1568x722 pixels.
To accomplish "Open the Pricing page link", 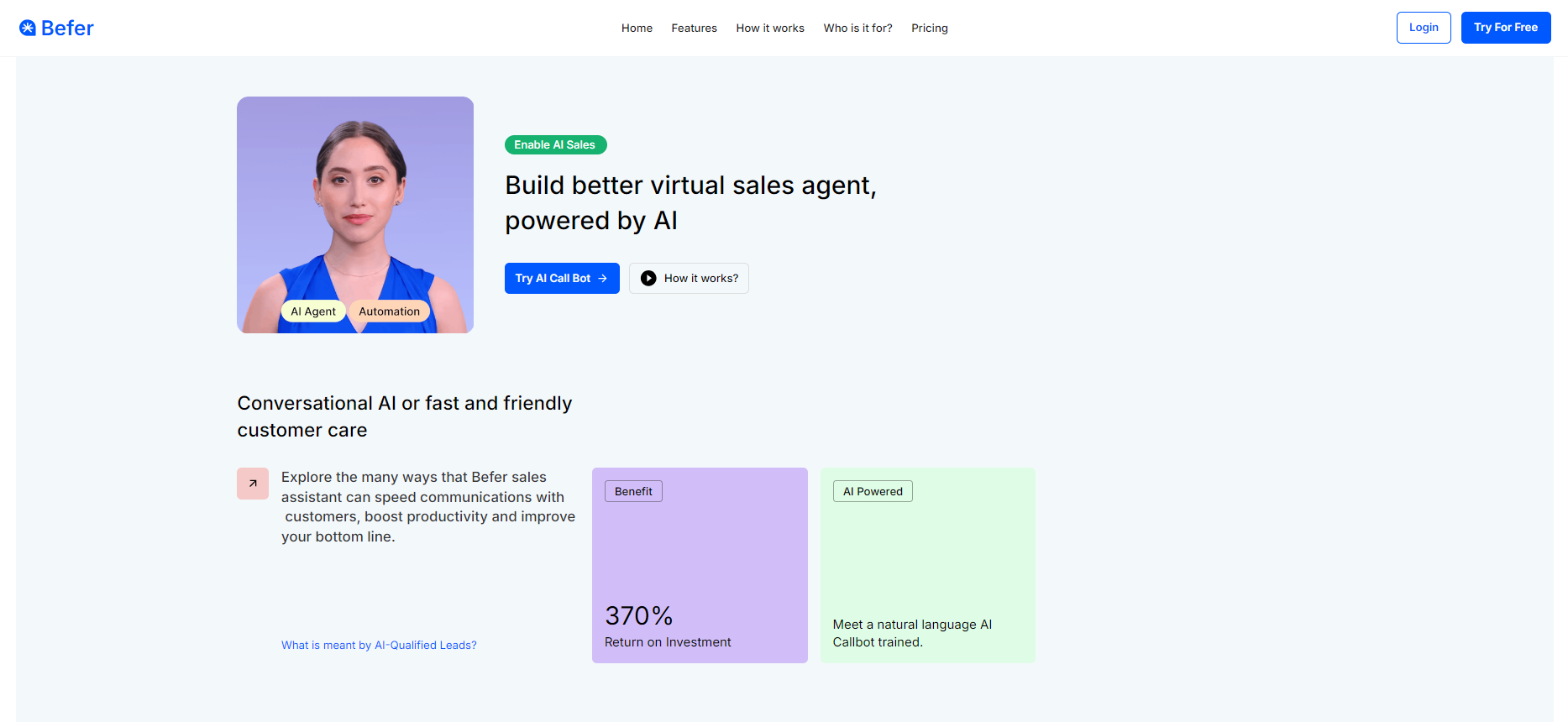I will (930, 28).
